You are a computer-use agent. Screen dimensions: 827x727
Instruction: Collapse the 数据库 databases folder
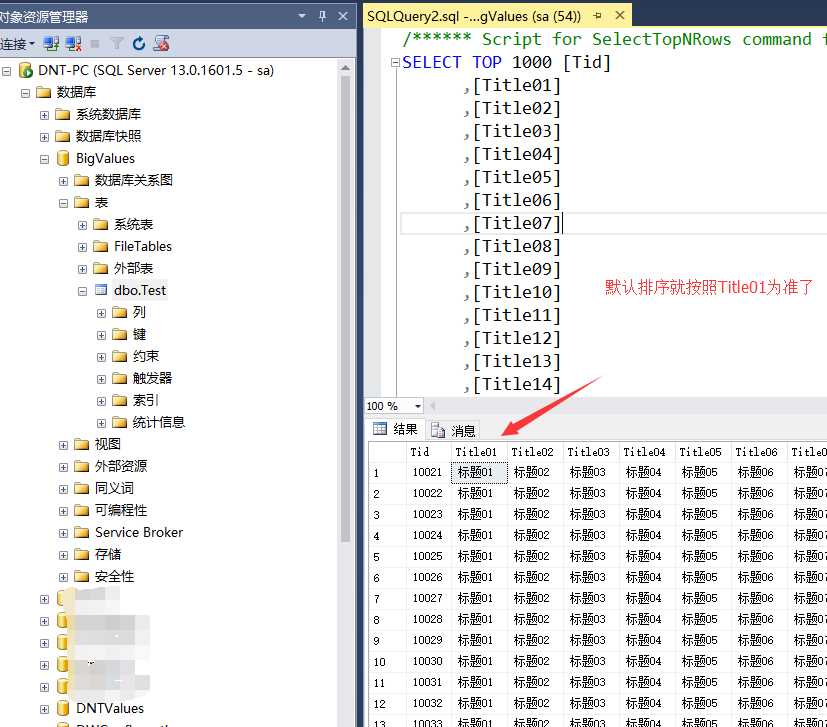[x=25, y=93]
